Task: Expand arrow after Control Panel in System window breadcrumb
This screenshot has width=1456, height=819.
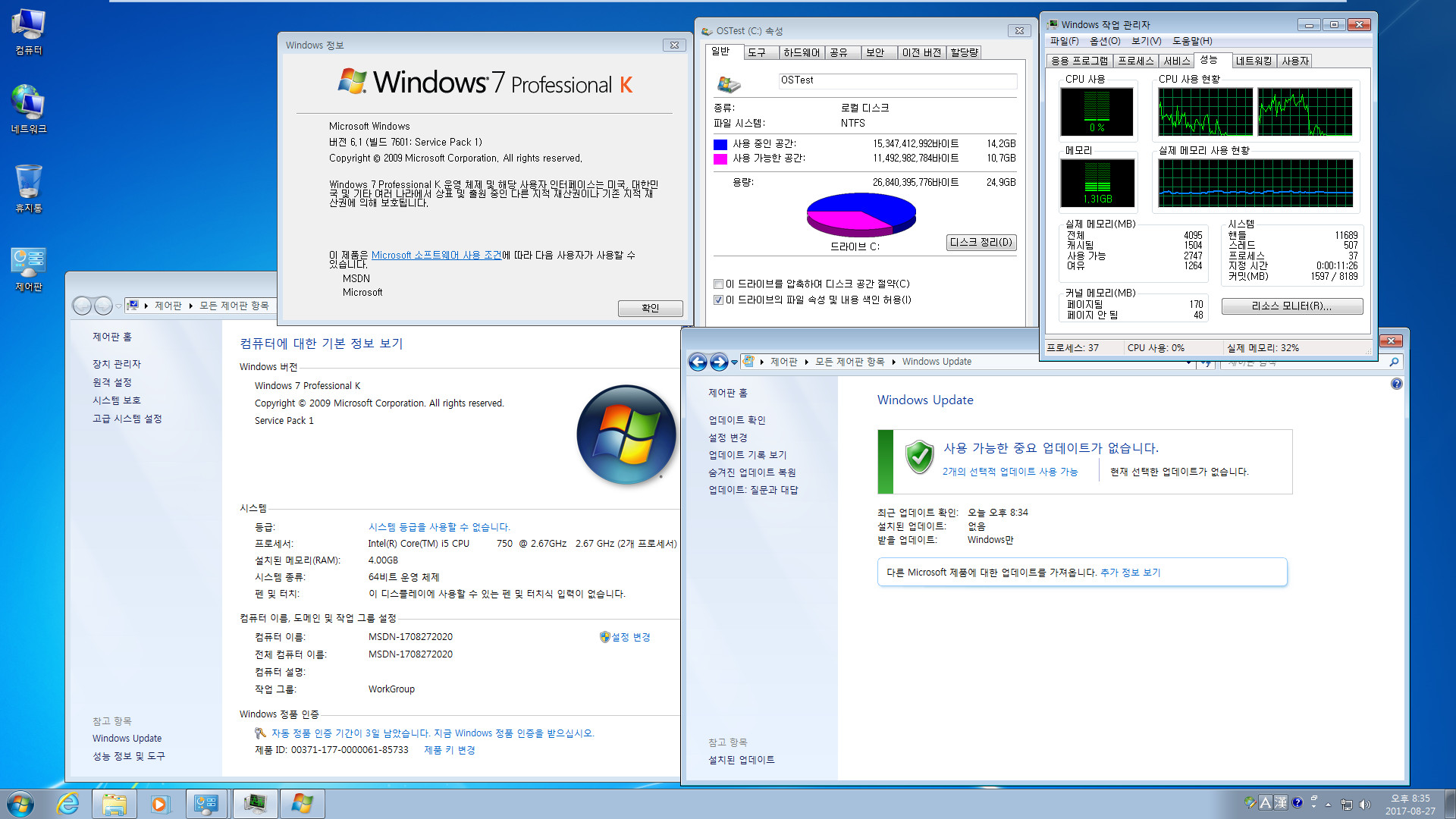Action: [191, 306]
